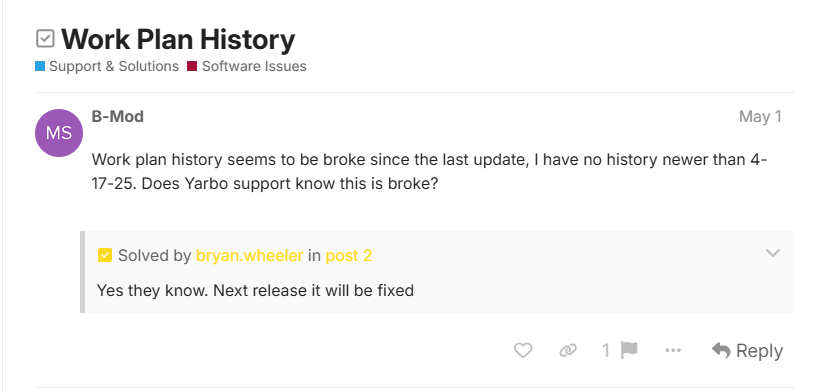
Task: Click the solved checkbox icon beside title
Action: (x=45, y=39)
